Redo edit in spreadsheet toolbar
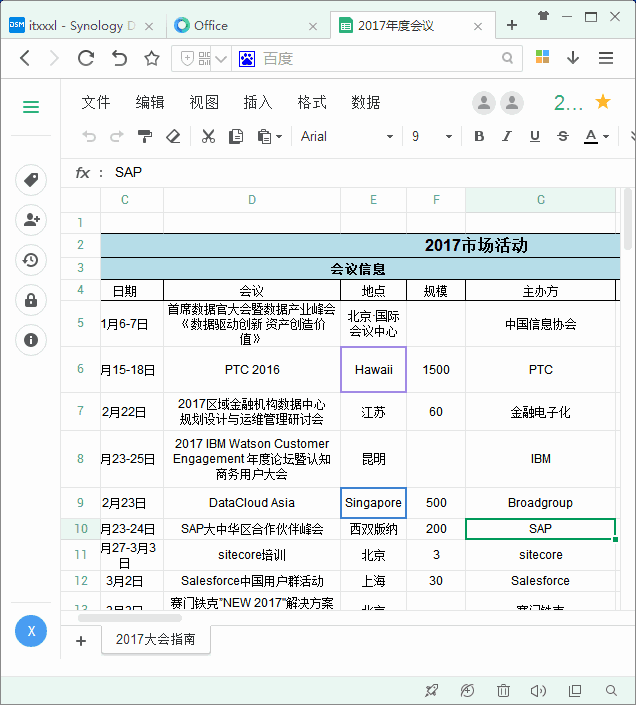The image size is (636, 705). tap(117, 136)
